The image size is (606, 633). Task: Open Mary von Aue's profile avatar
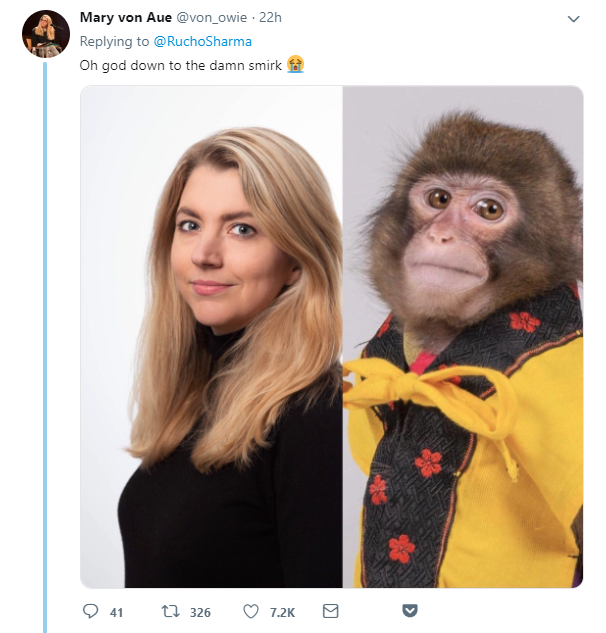[x=46, y=35]
